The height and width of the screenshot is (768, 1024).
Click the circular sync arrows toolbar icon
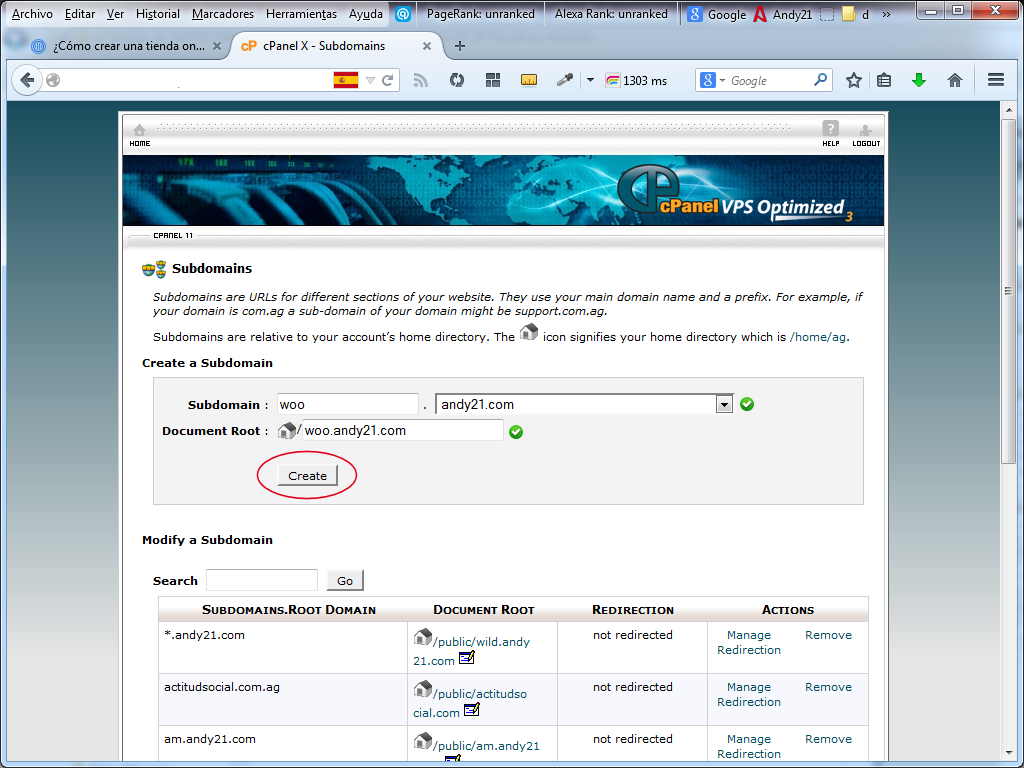[457, 80]
